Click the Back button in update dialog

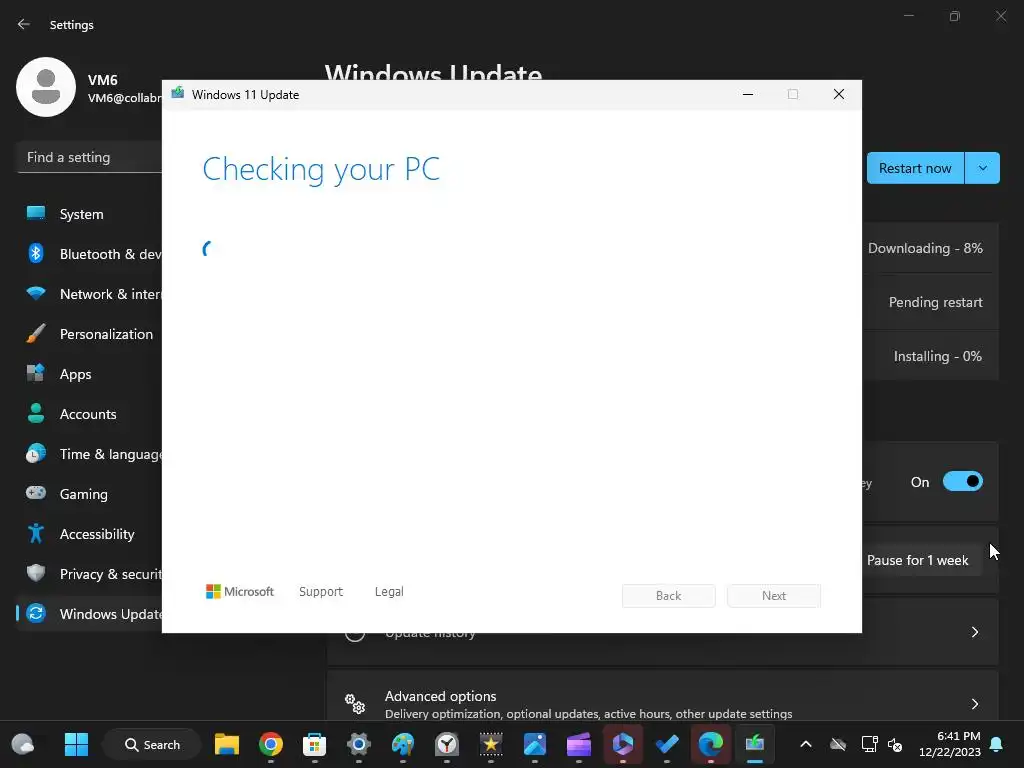669,596
